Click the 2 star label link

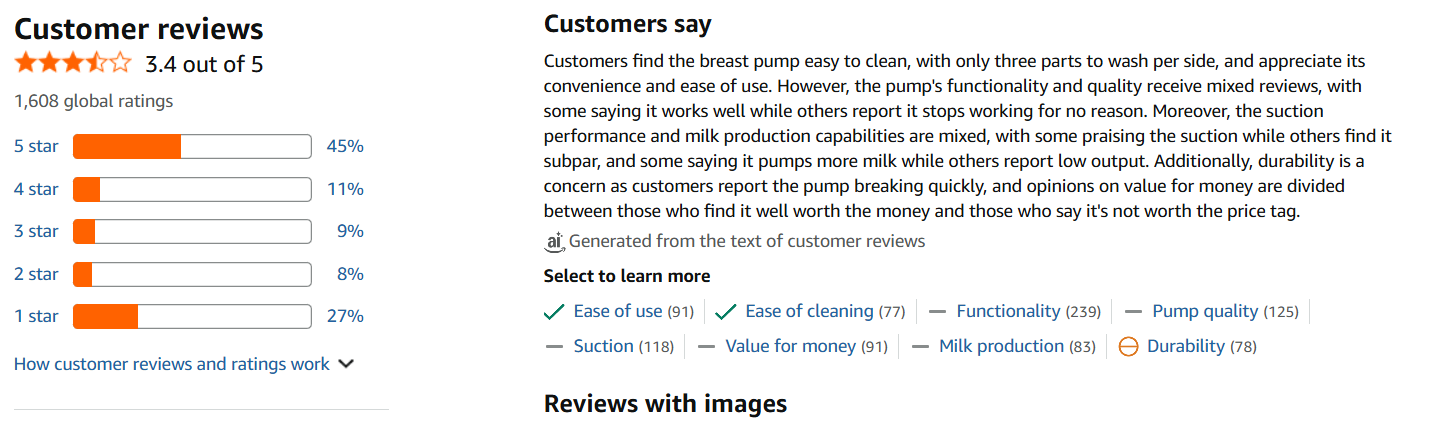36,274
